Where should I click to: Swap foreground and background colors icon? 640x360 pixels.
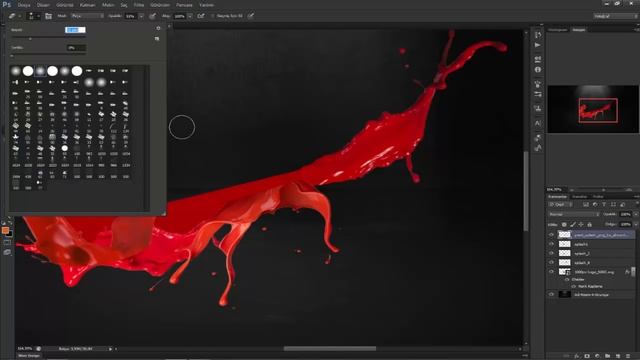tap(10, 223)
